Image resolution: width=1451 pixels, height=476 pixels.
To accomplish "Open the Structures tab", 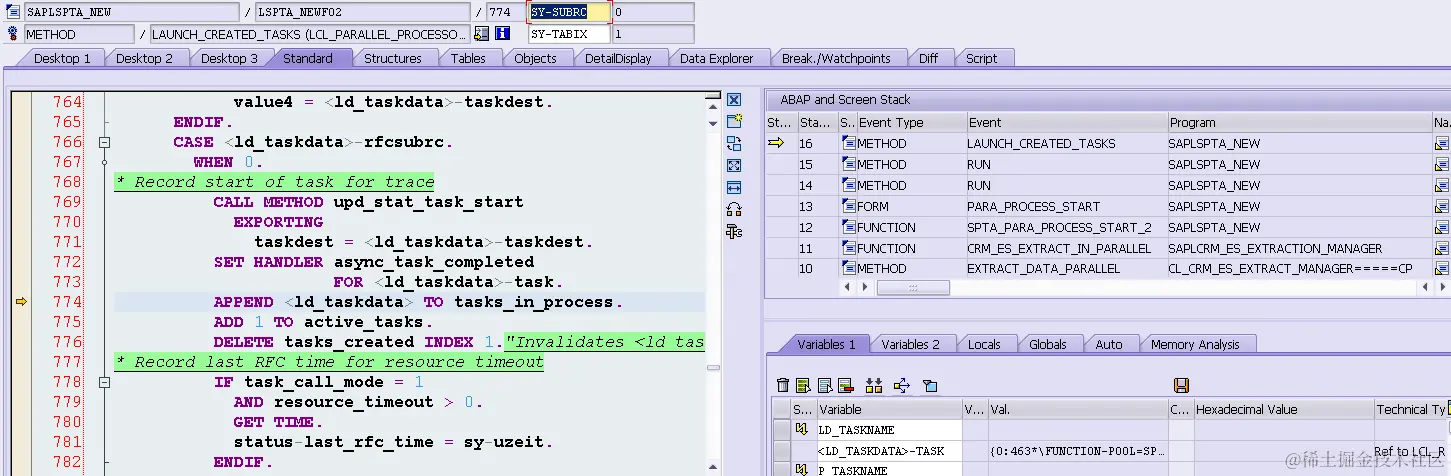I will [392, 58].
